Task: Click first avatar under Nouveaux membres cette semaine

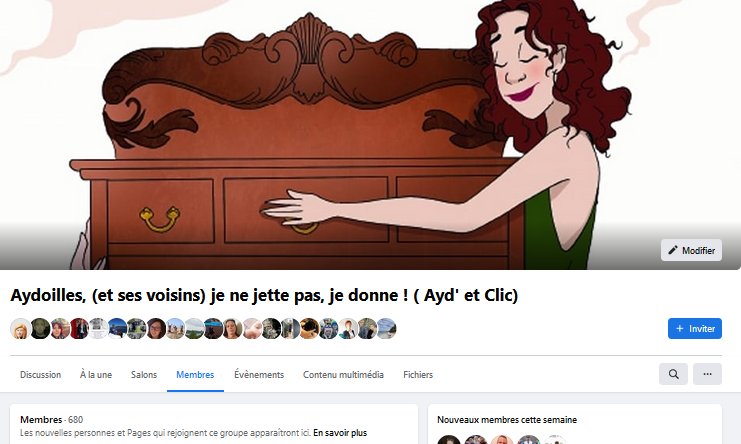Action: click(448, 440)
